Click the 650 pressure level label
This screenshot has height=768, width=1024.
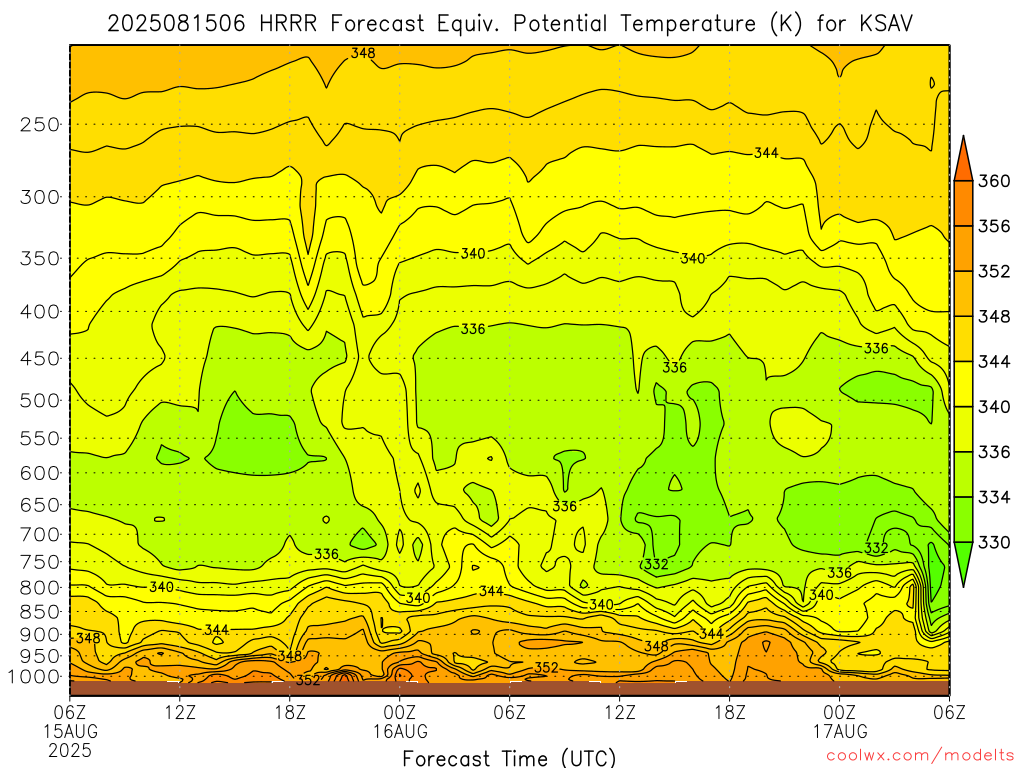pos(40,505)
